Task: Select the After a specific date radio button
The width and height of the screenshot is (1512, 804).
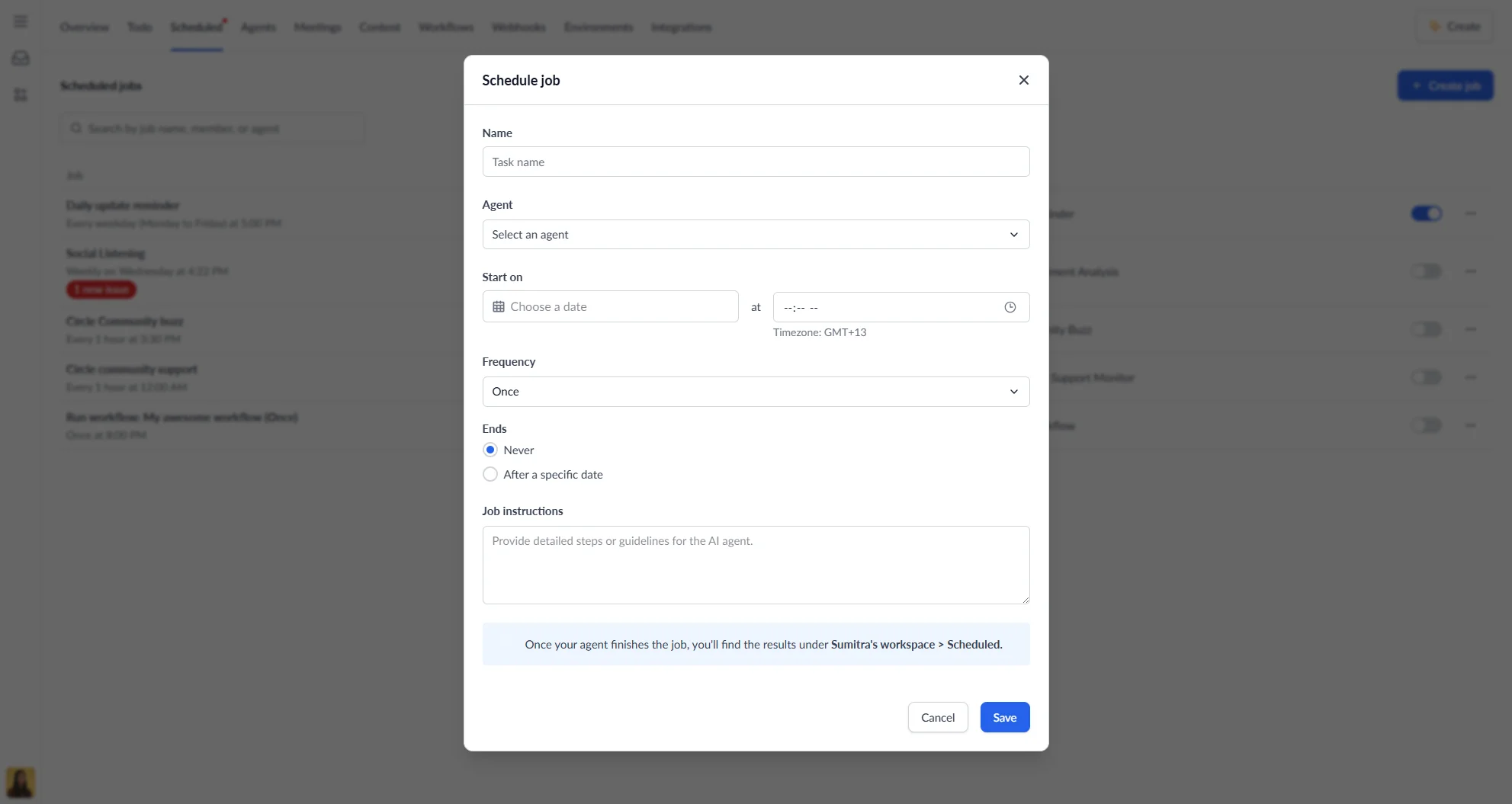Action: pyautogui.click(x=490, y=473)
